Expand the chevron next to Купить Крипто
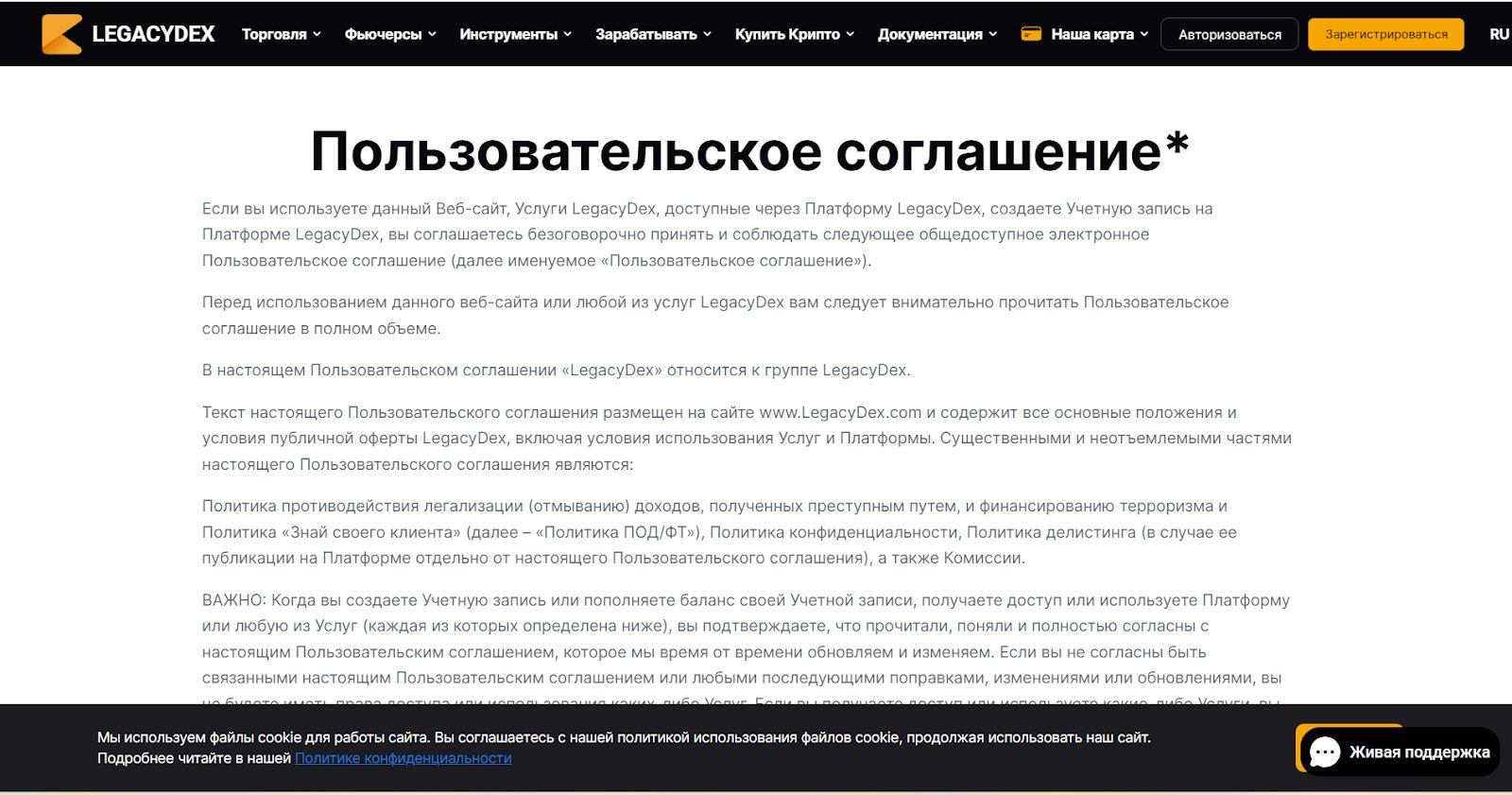 [x=850, y=34]
